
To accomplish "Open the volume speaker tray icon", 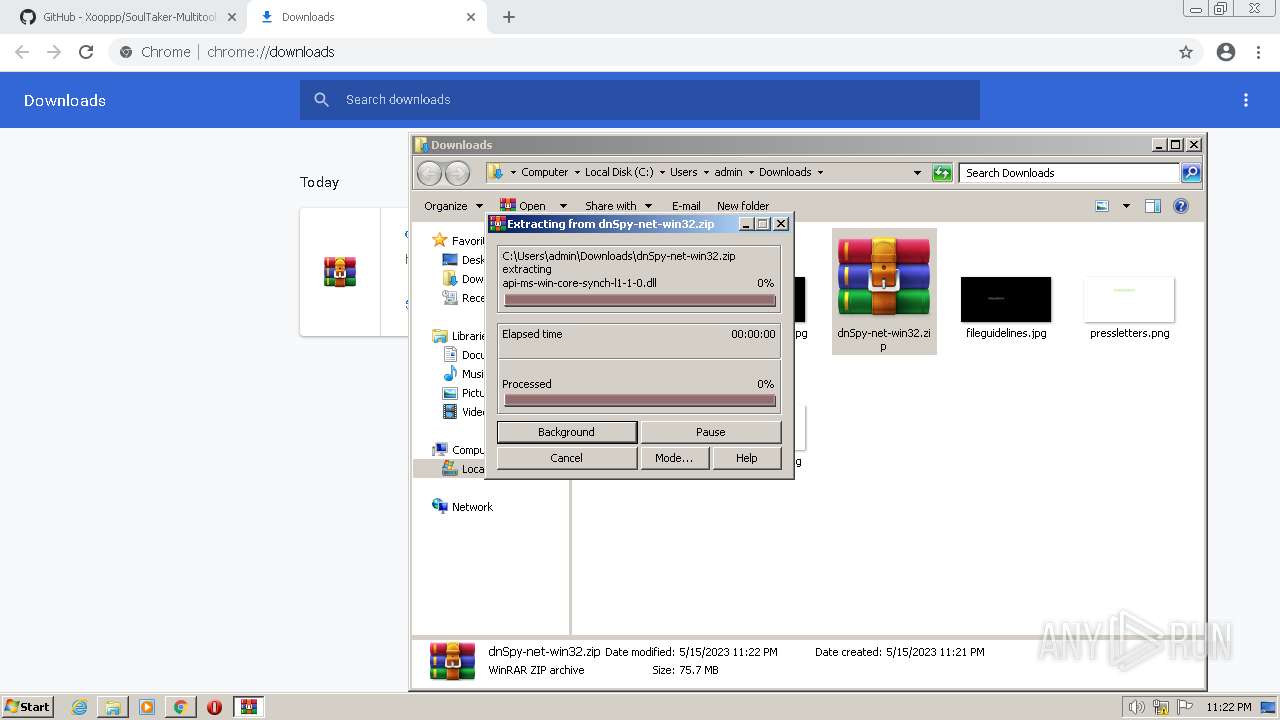I will (1137, 707).
